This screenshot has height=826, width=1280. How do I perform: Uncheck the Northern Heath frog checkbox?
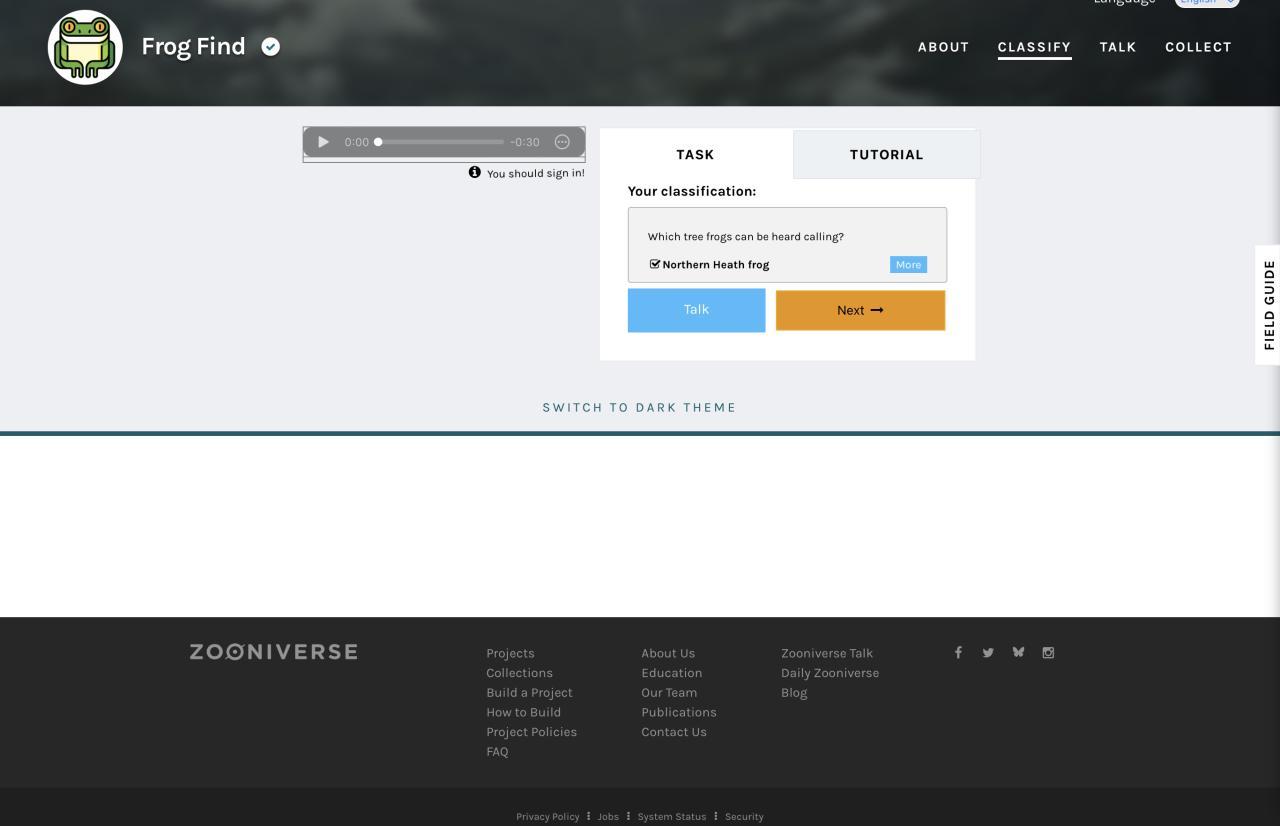655,264
